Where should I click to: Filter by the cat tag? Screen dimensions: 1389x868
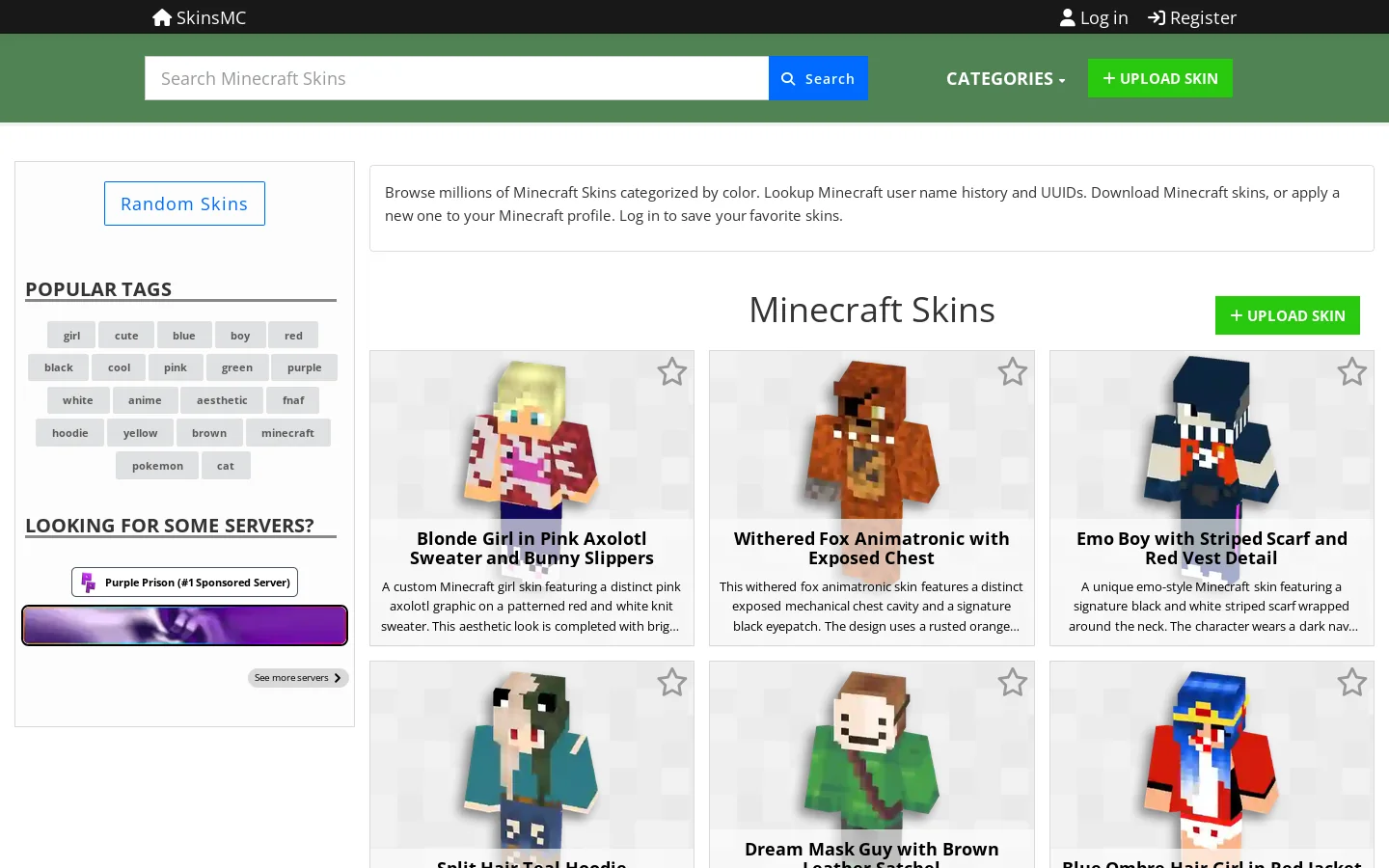point(226,466)
